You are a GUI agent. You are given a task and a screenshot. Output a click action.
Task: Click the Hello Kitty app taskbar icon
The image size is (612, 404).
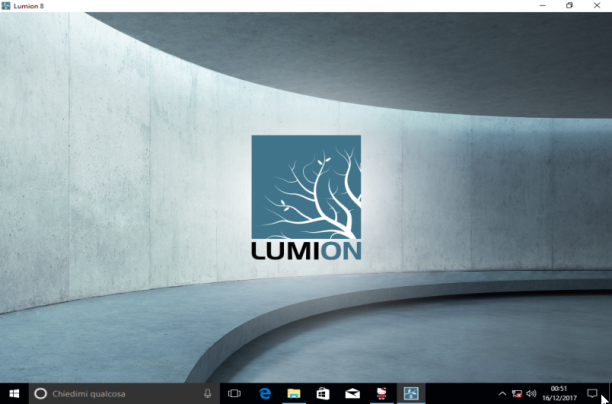click(381, 393)
